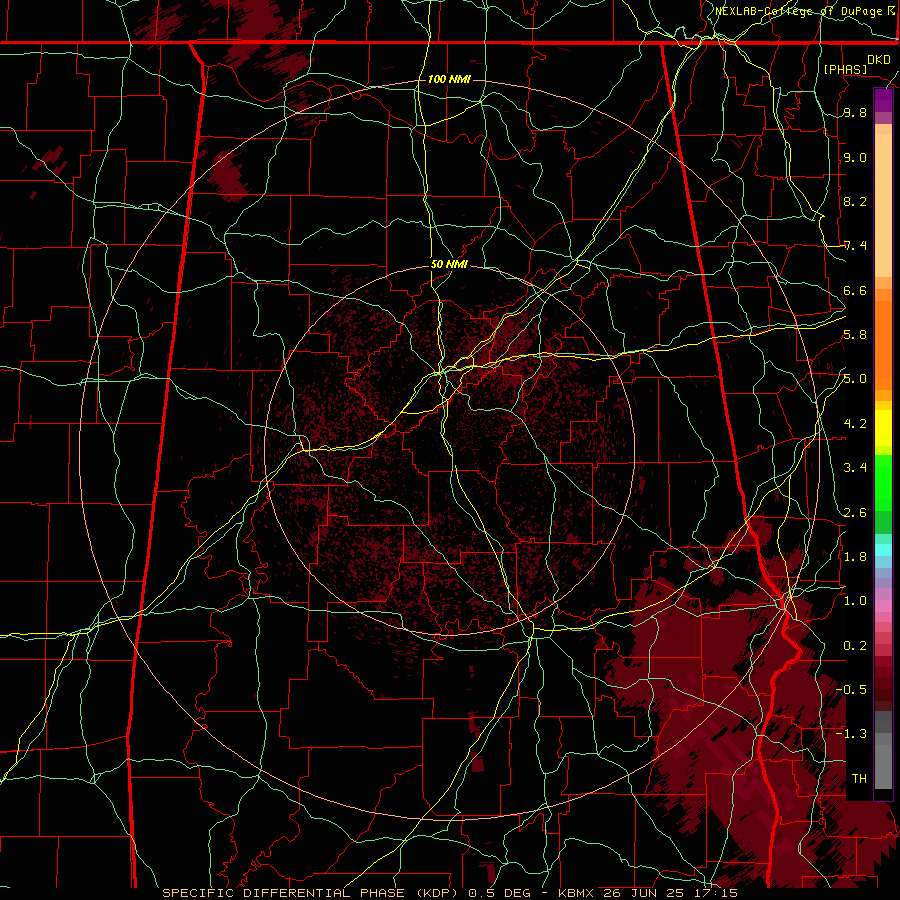The image size is (900, 900).
Task: Click the 5.8 legend value
Action: pos(855,335)
